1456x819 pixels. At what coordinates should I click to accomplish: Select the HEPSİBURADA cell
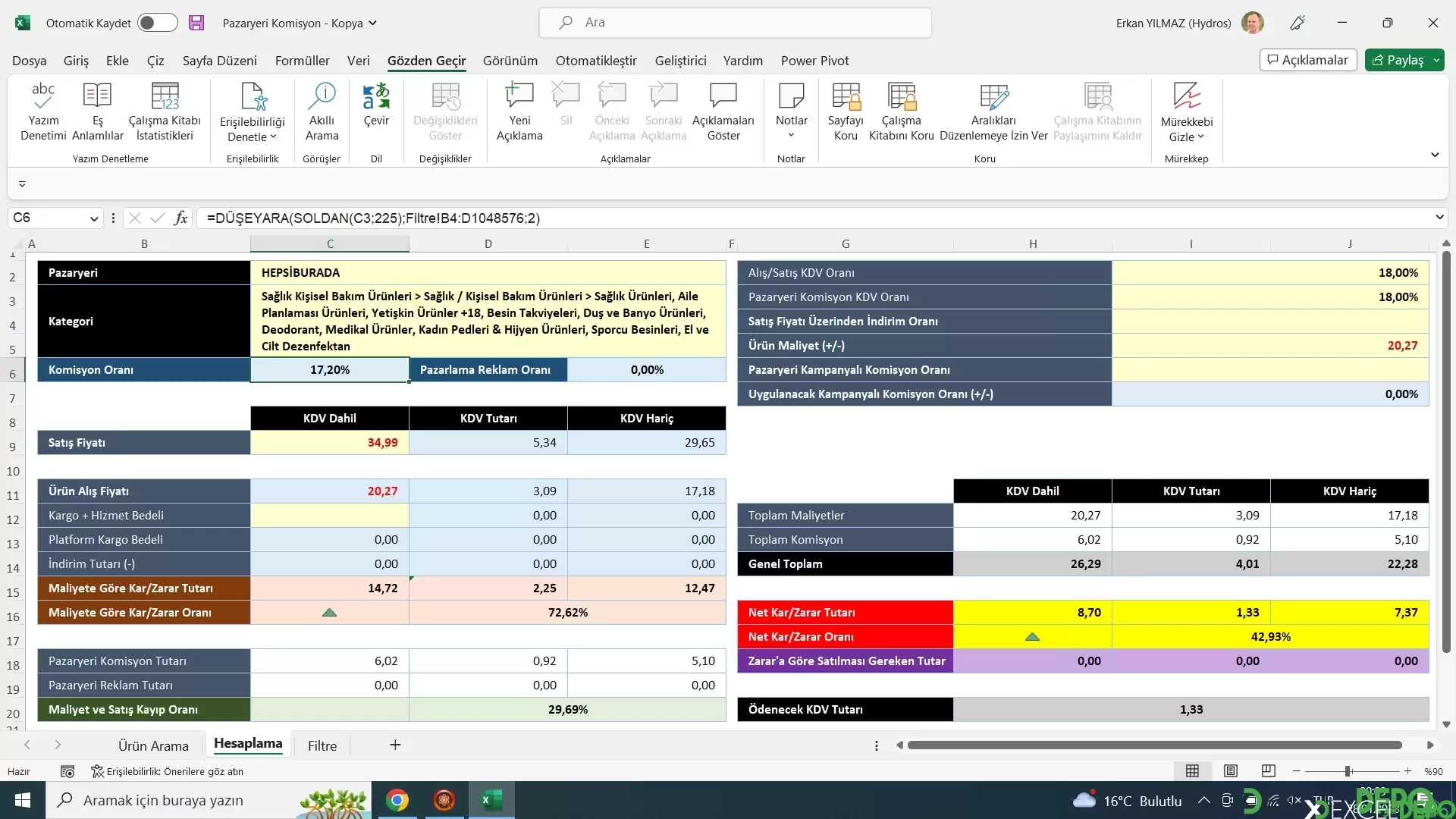click(488, 273)
